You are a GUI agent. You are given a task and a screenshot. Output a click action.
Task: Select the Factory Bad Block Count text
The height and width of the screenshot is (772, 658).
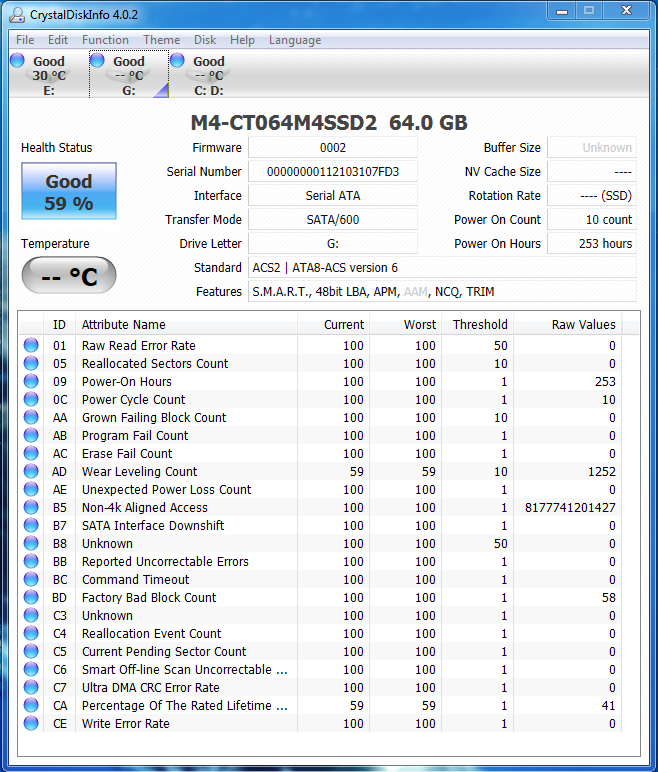(x=149, y=598)
